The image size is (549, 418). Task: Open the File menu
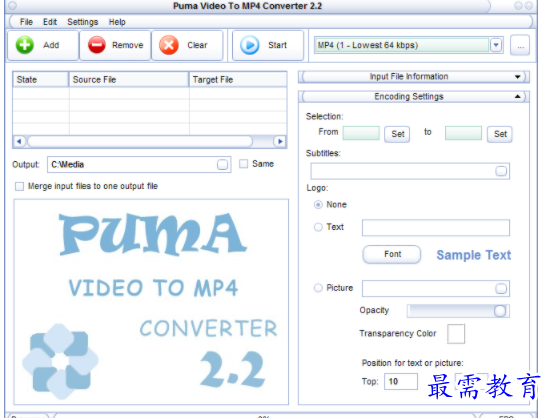26,22
